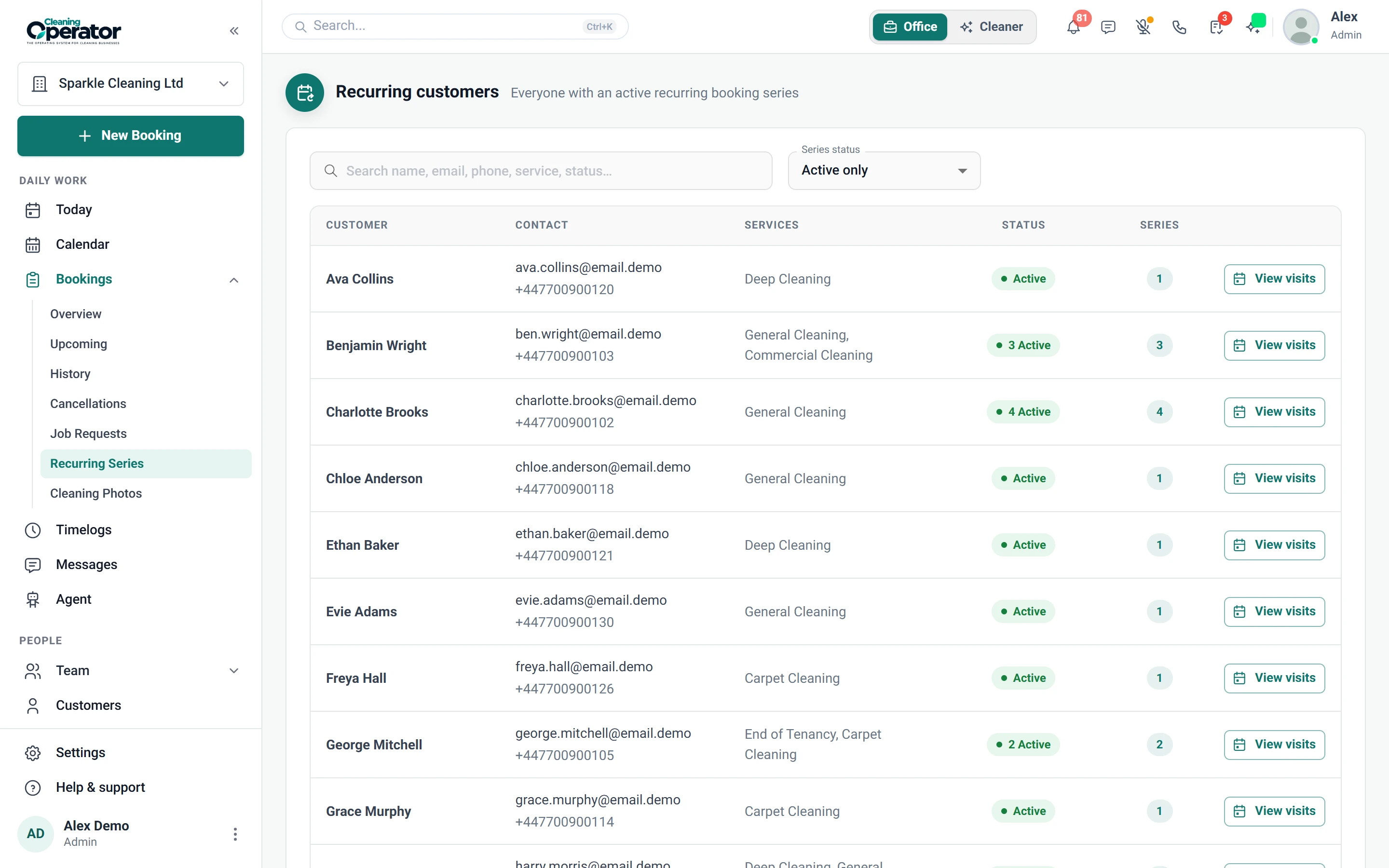Click series count 4 for Charlotte Brooks
1389x868 pixels.
1159,412
